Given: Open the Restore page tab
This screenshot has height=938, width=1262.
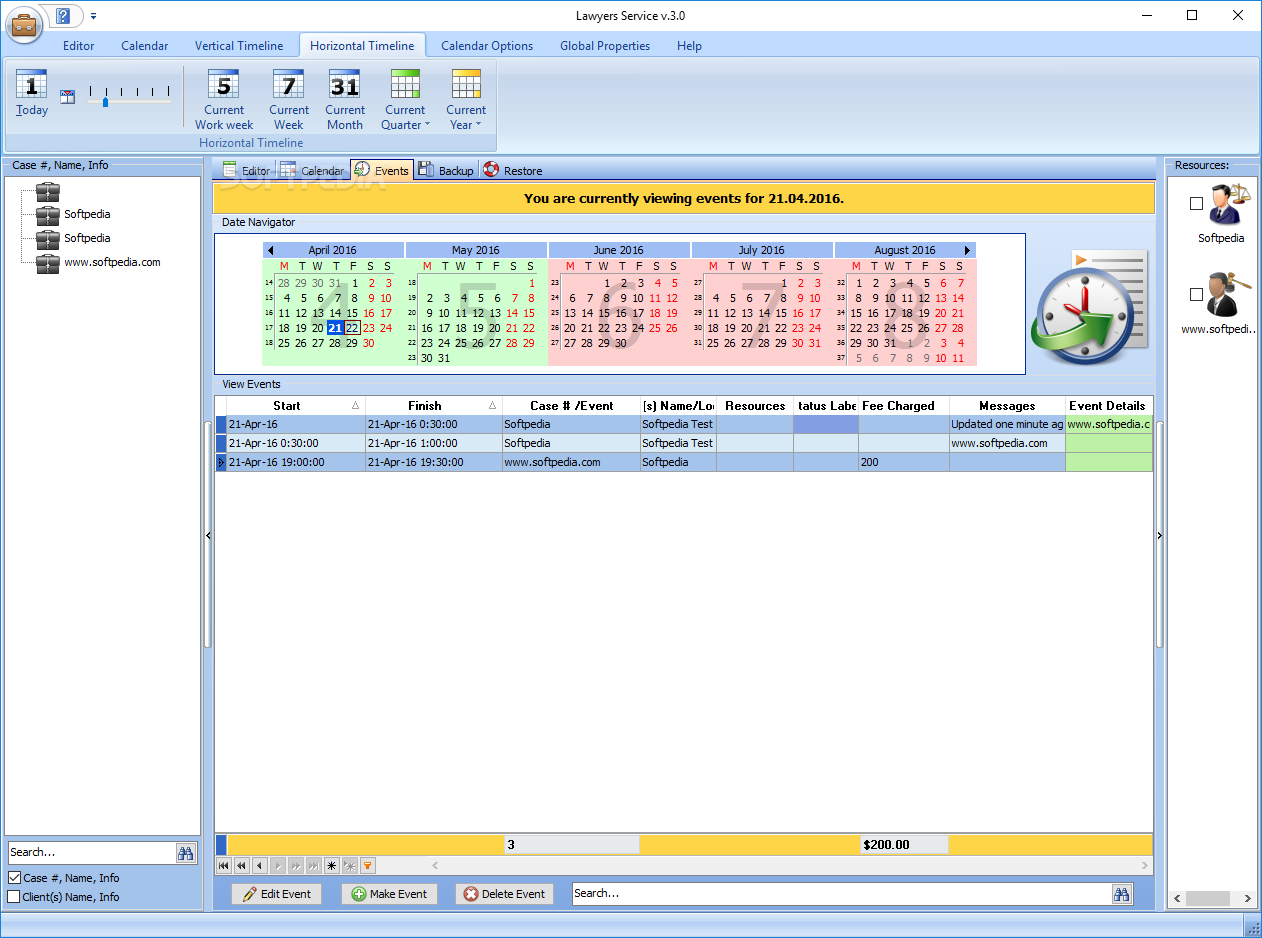Looking at the screenshot, I should (x=512, y=171).
